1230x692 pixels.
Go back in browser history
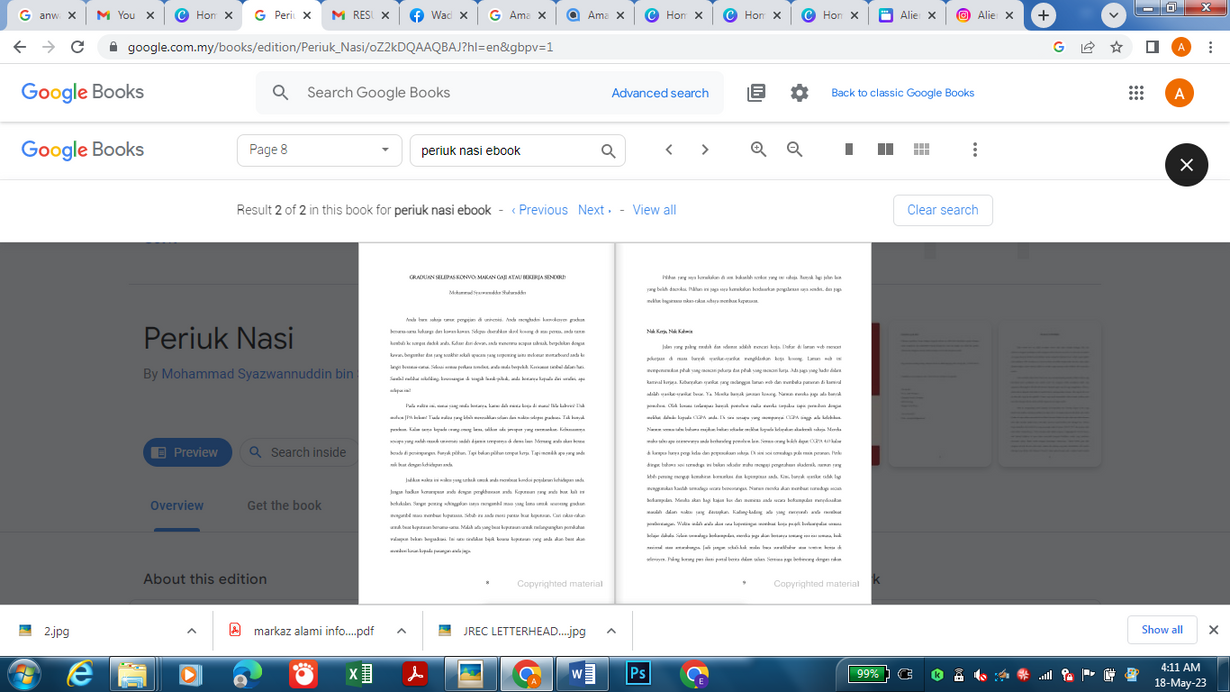click(20, 47)
